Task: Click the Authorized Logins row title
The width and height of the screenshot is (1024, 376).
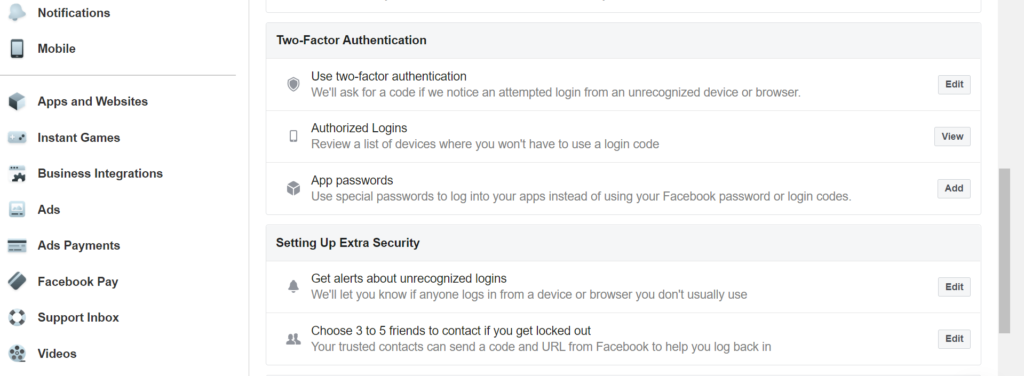Action: click(359, 128)
